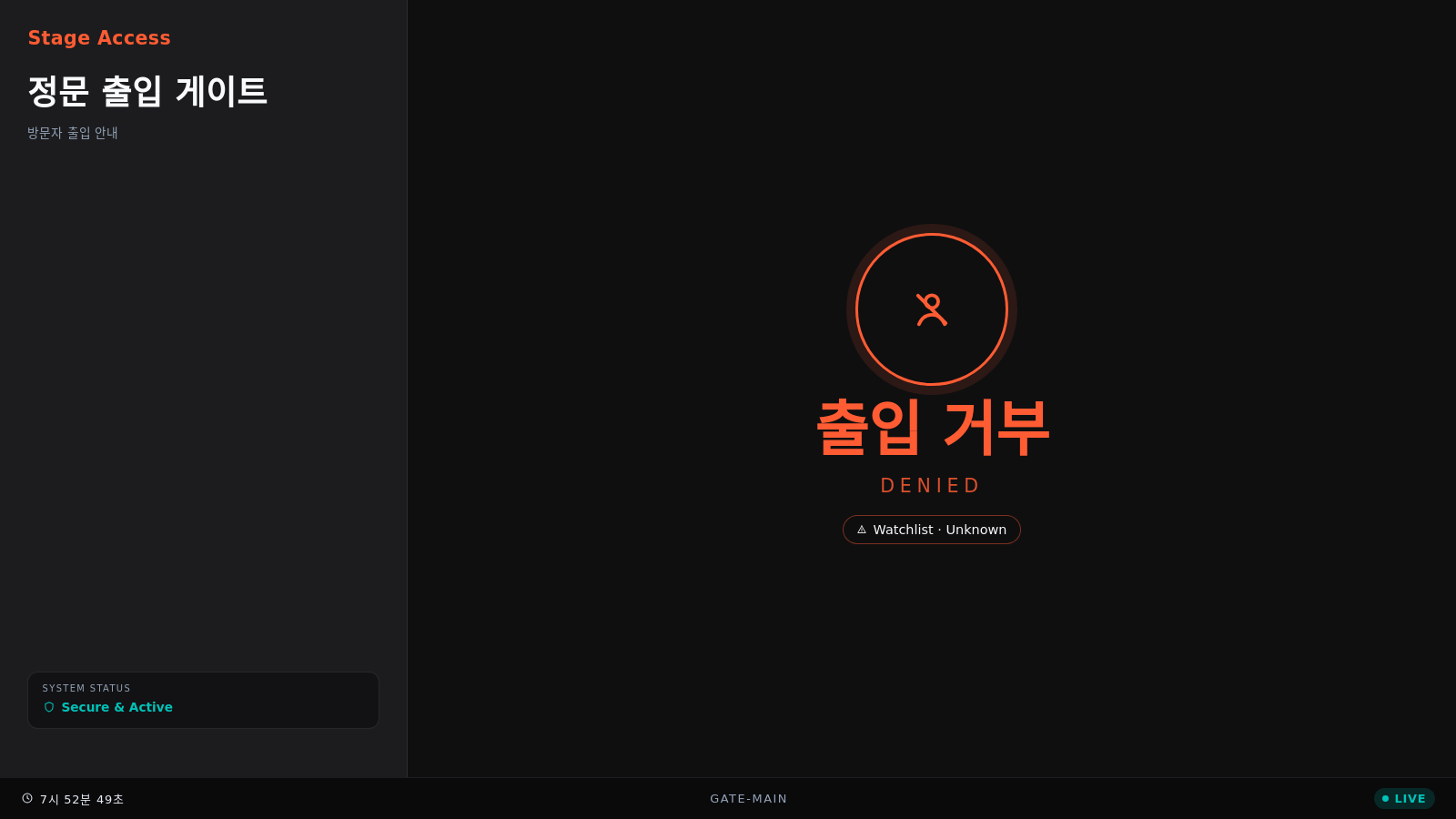This screenshot has width=1456, height=819.
Task: Select the Watchlist · Unknown badge
Action: point(932,530)
